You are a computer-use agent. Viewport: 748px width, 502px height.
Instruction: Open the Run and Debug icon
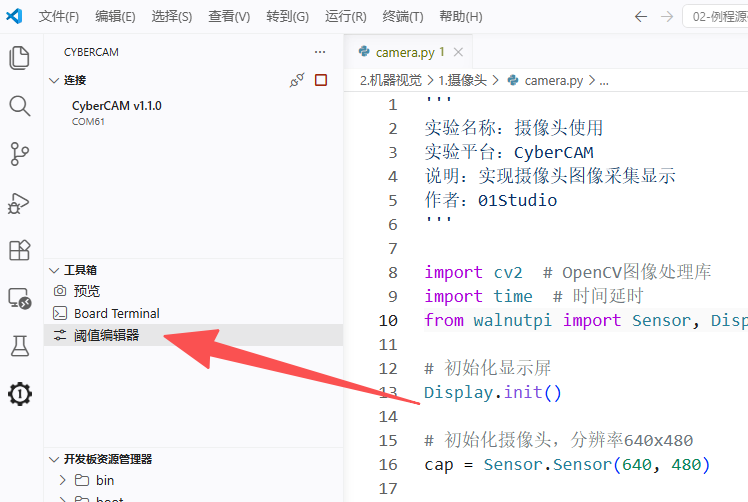click(19, 203)
